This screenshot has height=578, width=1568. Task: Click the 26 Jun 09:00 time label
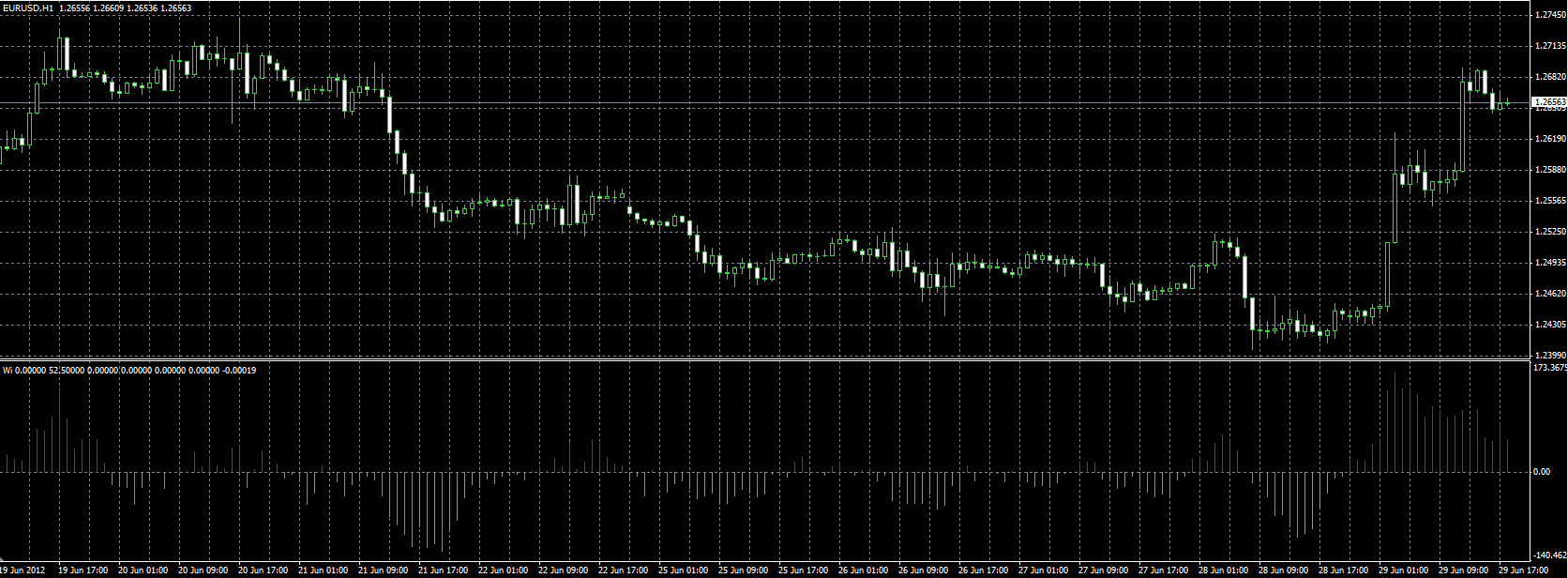click(x=924, y=570)
